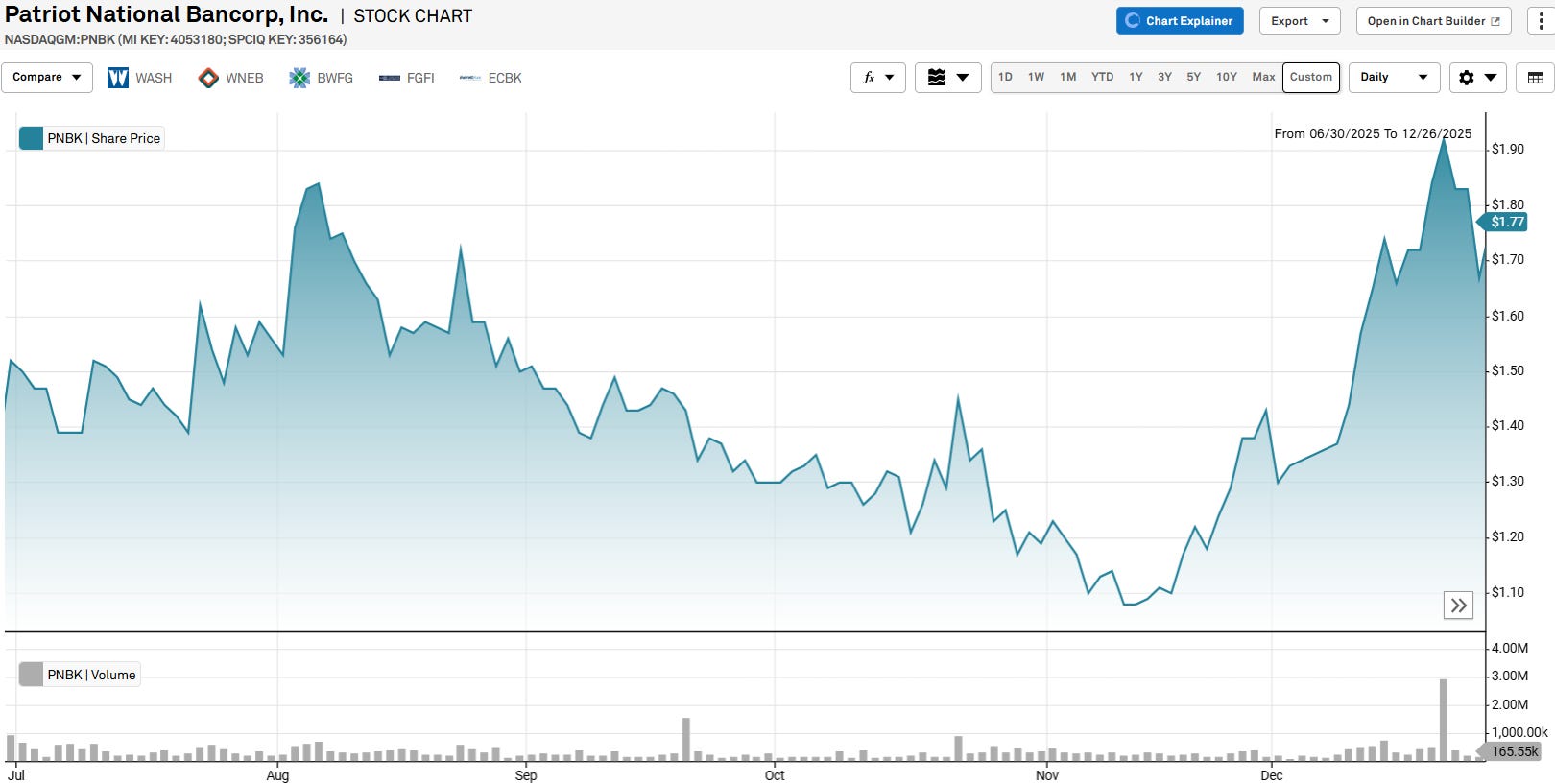Open the Daily frequency dropdown
Viewport: 1555px width, 784px height.
pos(1395,78)
